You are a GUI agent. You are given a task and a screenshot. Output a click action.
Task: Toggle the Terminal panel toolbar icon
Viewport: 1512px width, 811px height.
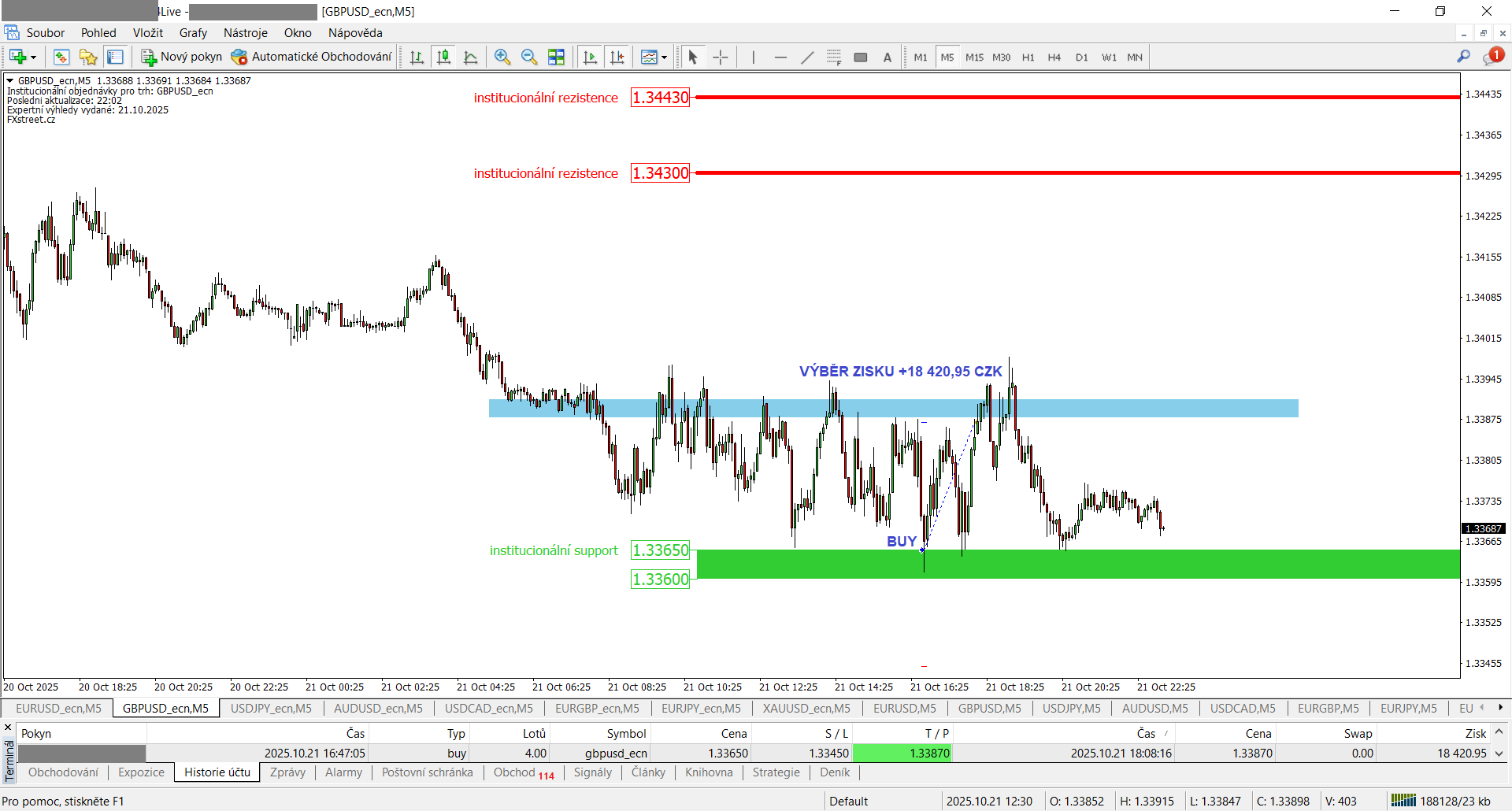115,57
